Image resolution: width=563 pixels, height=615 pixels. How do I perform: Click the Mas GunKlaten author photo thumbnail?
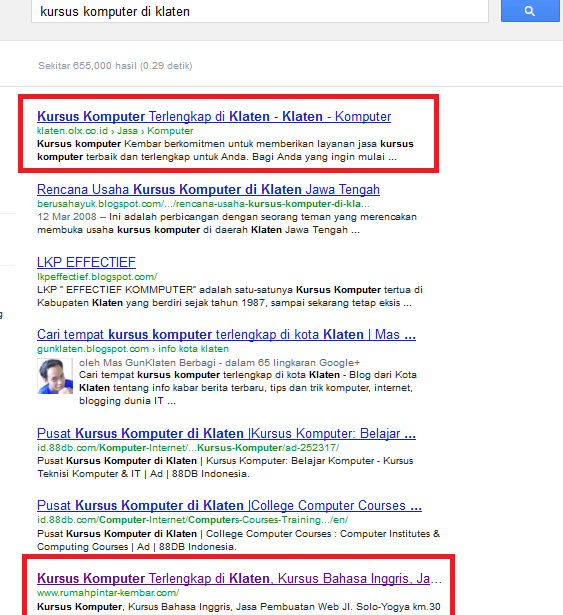point(55,376)
